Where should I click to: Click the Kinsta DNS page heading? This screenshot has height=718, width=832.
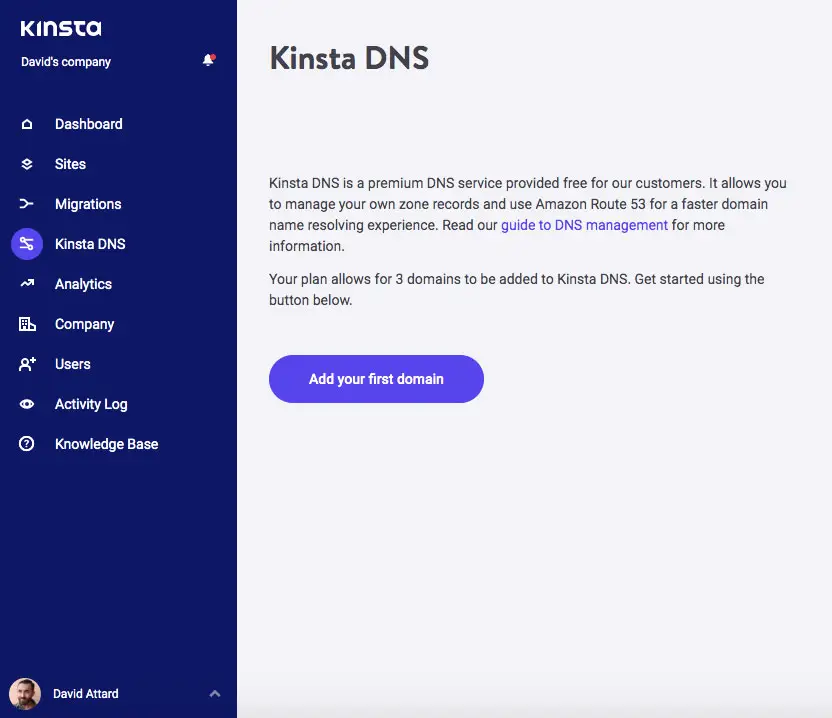coord(349,58)
